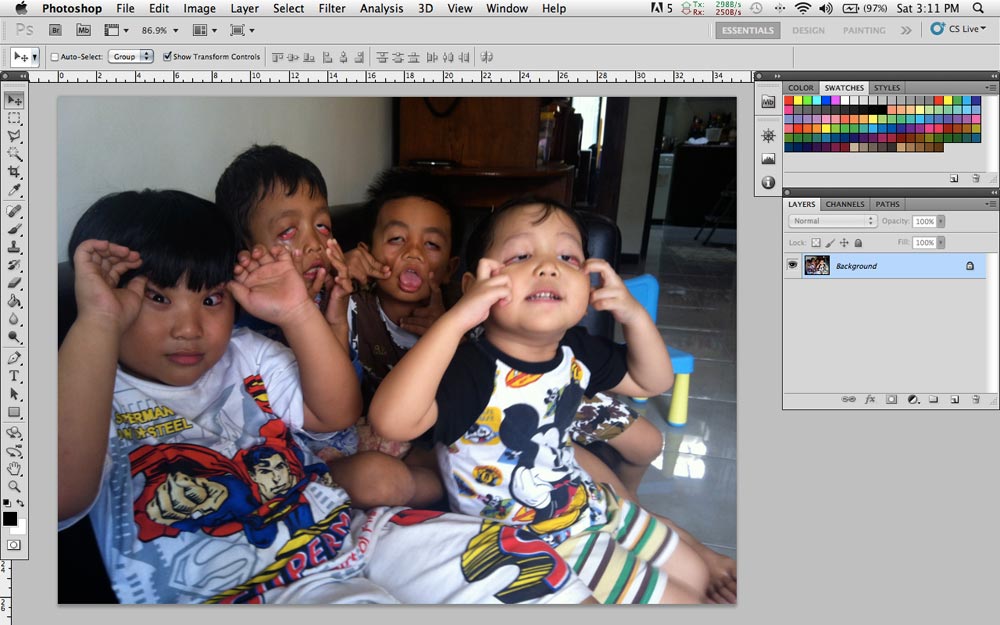
Task: Select the Hand tool
Action: pyautogui.click(x=14, y=468)
